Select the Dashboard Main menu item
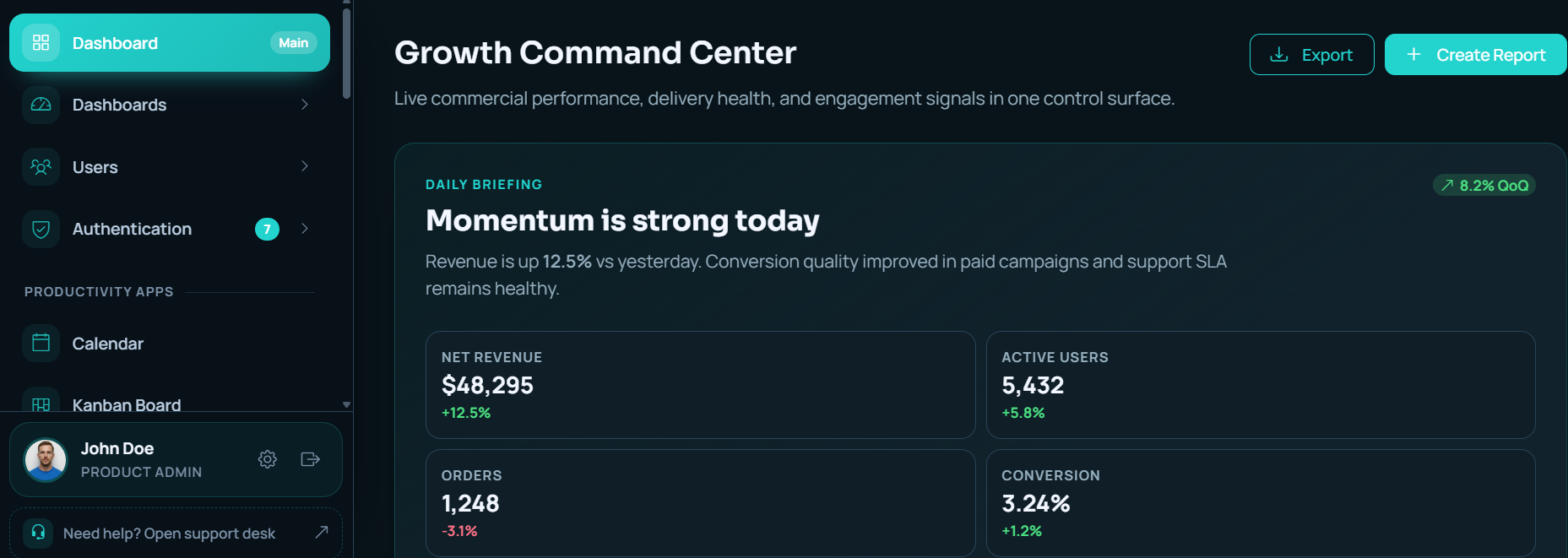Screen dimensions: 1568x558 click(x=169, y=43)
